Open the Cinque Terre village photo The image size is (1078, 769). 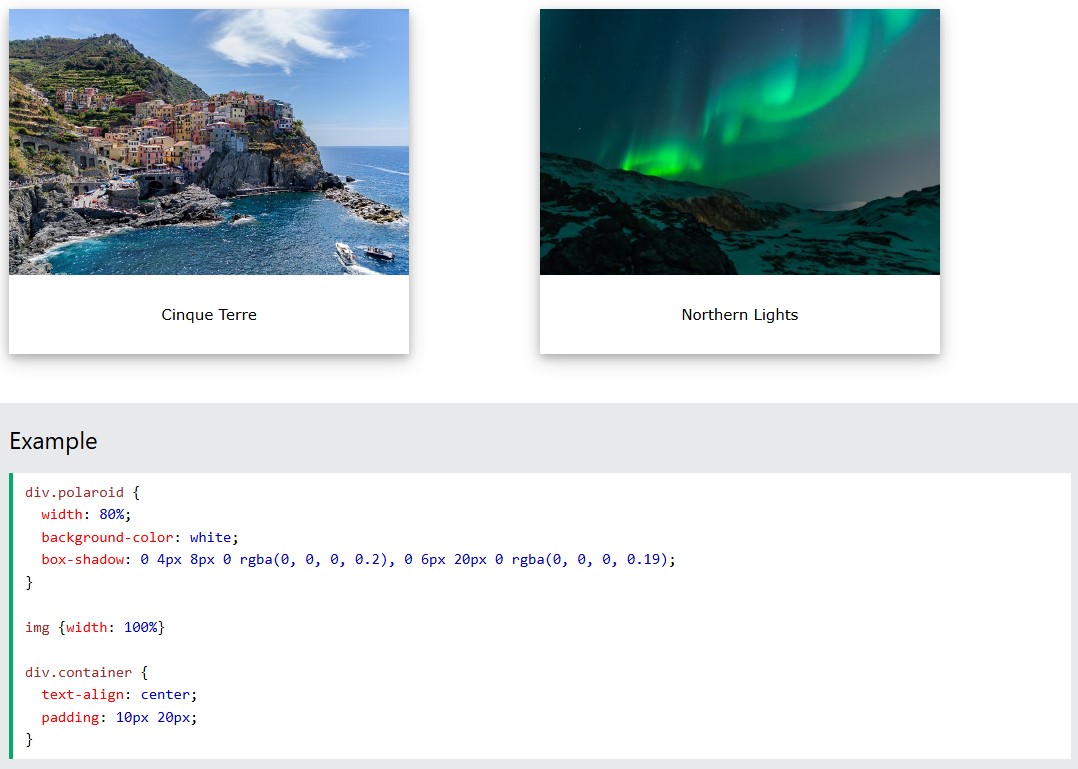209,142
